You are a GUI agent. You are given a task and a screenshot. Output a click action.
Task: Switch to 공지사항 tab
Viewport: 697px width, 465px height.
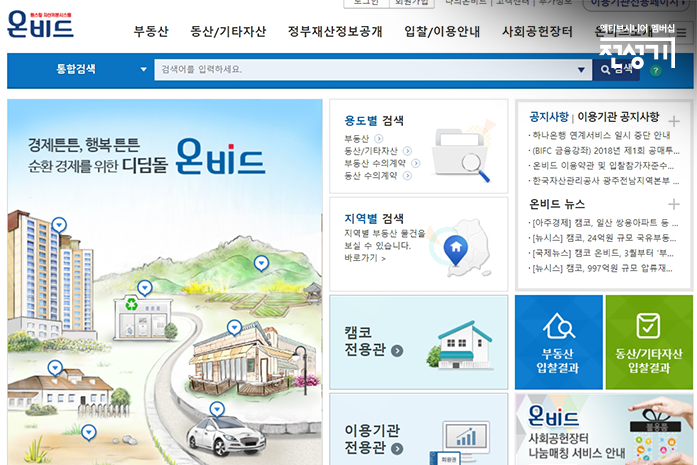tap(549, 117)
